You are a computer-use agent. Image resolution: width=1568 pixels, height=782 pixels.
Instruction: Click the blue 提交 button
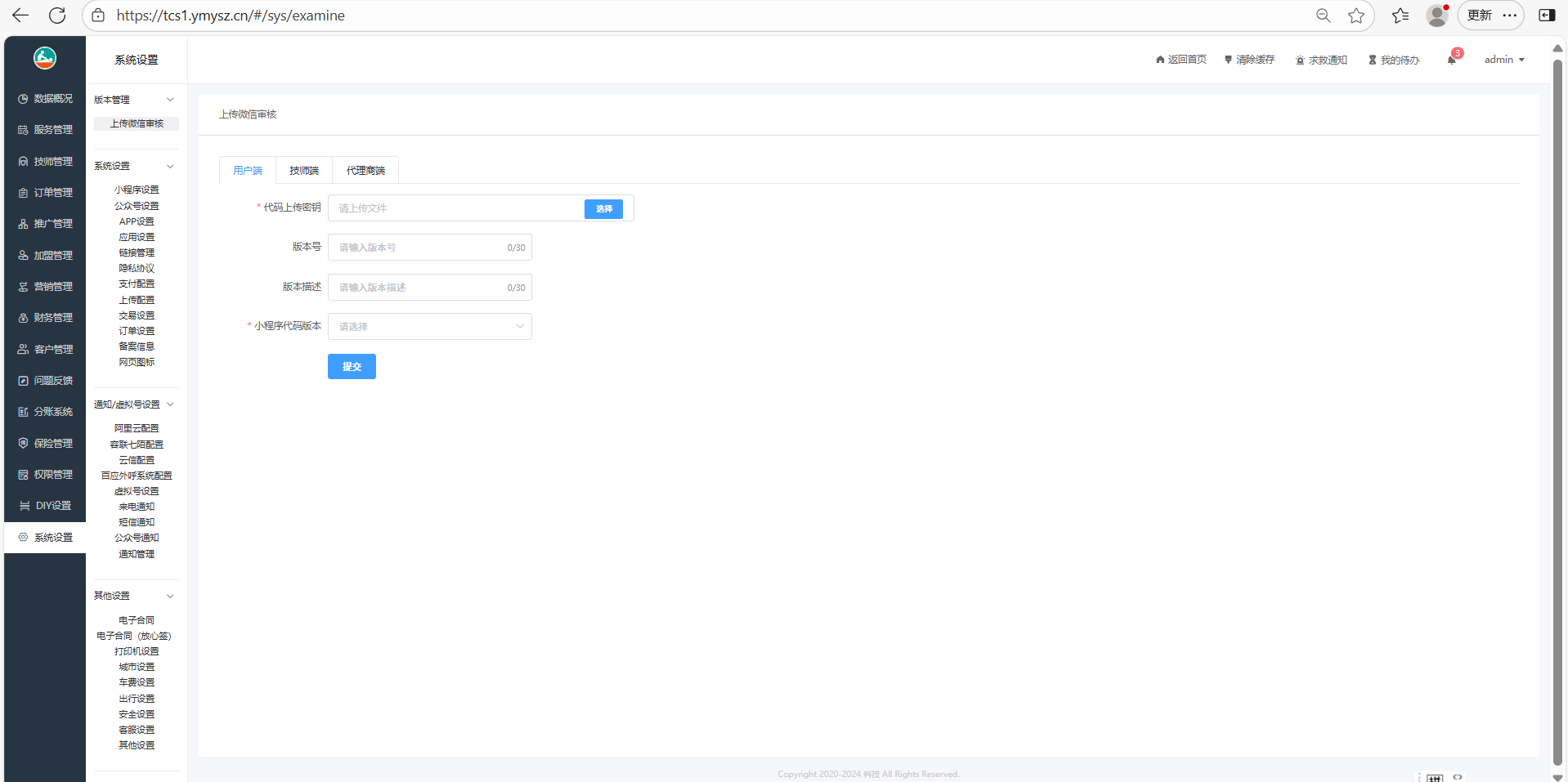point(352,367)
